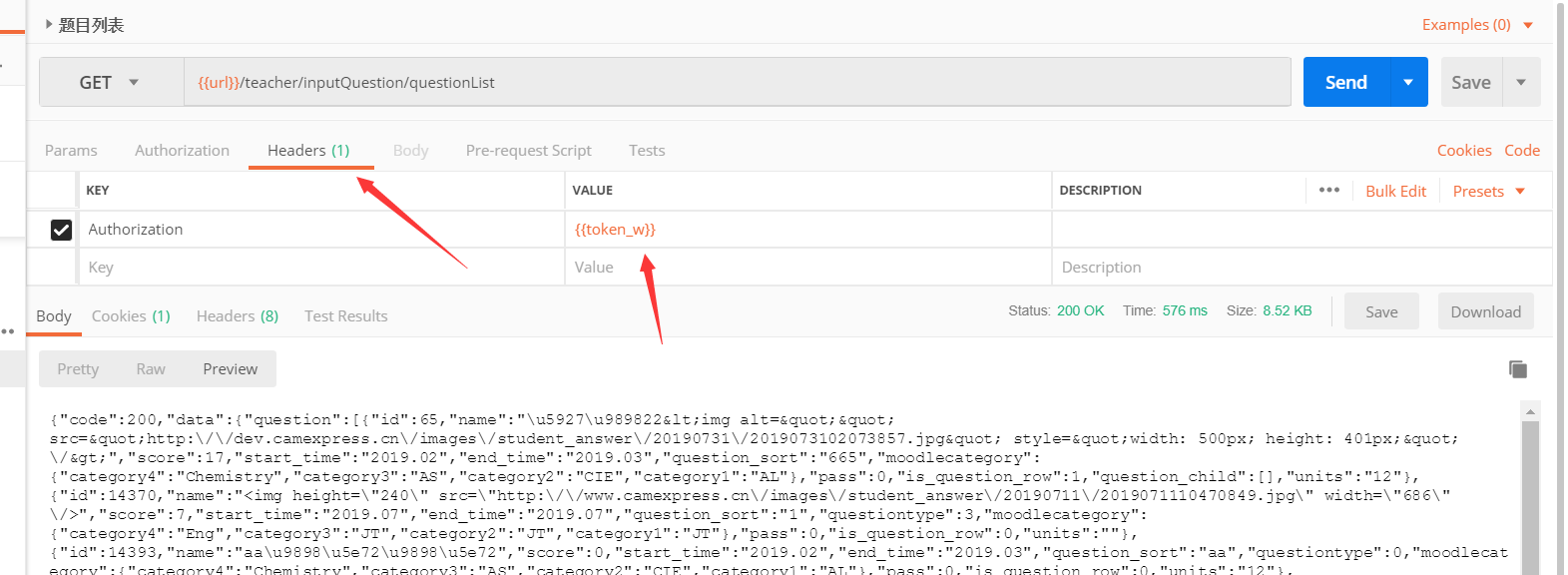The width and height of the screenshot is (1568, 575).
Task: Expand the 题目列表 request title arrow
Action: [49, 25]
